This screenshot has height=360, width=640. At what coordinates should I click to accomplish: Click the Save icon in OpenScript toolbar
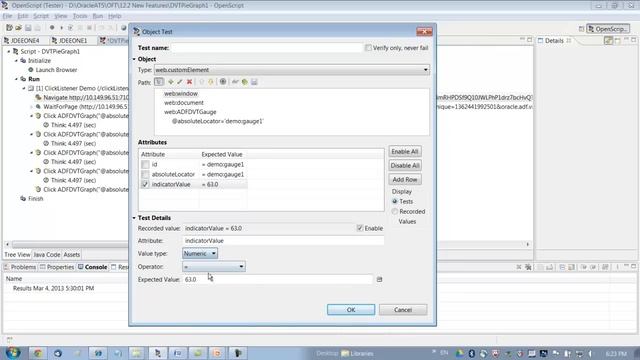(x=28, y=28)
